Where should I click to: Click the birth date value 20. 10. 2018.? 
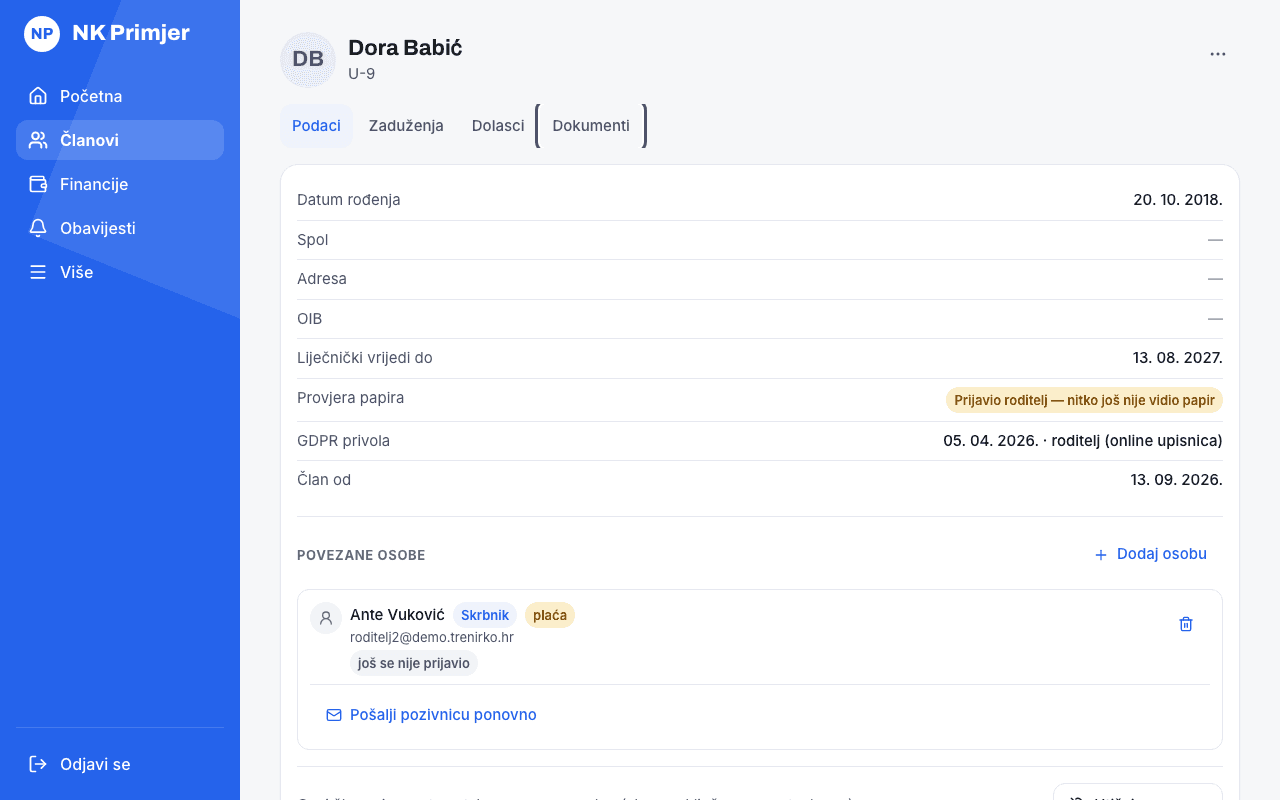click(x=1178, y=200)
